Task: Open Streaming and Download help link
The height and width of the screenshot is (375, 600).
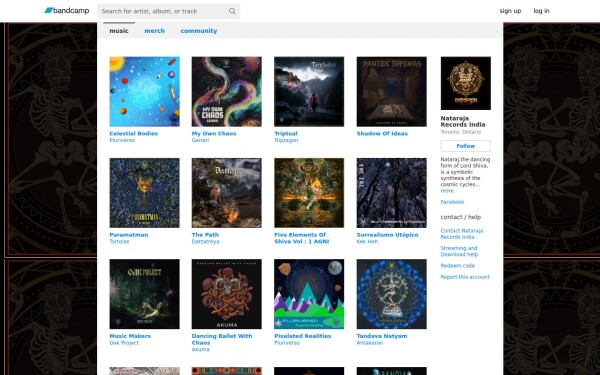Action: coord(459,251)
